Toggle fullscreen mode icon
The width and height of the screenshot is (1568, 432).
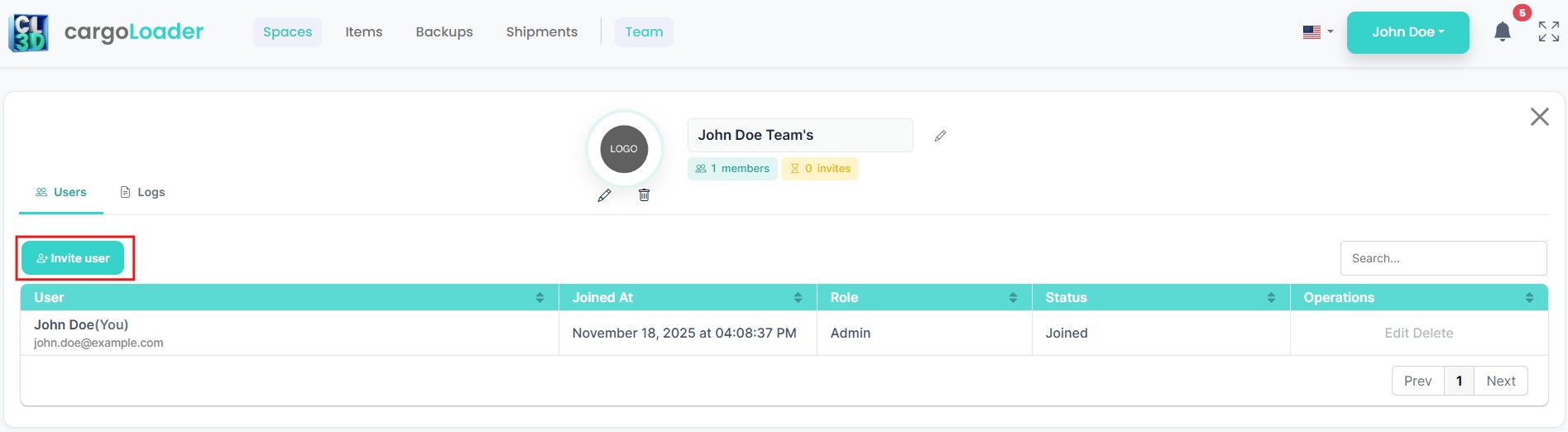[1548, 32]
